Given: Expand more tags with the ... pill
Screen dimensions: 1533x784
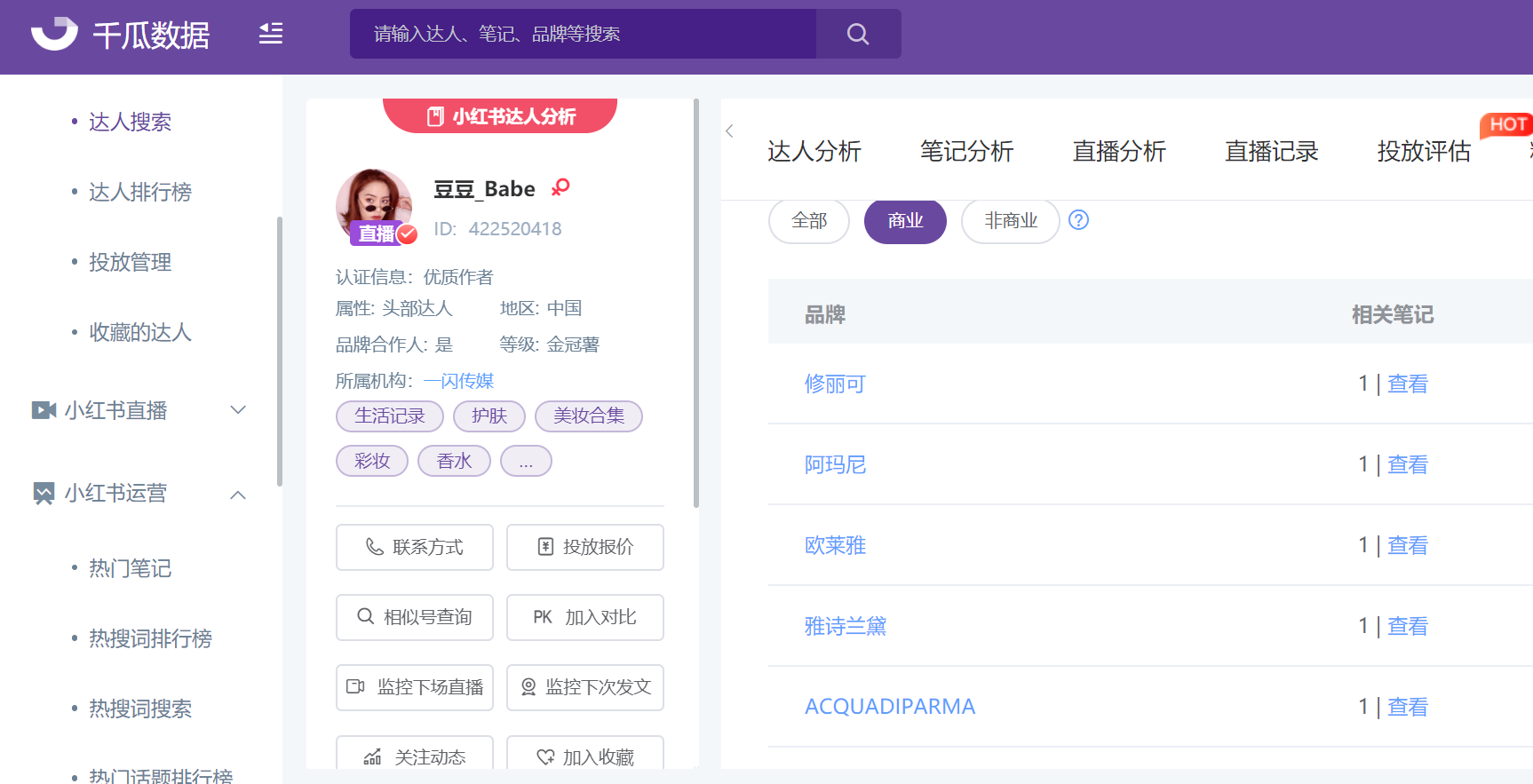Looking at the screenshot, I should pyautogui.click(x=526, y=461).
